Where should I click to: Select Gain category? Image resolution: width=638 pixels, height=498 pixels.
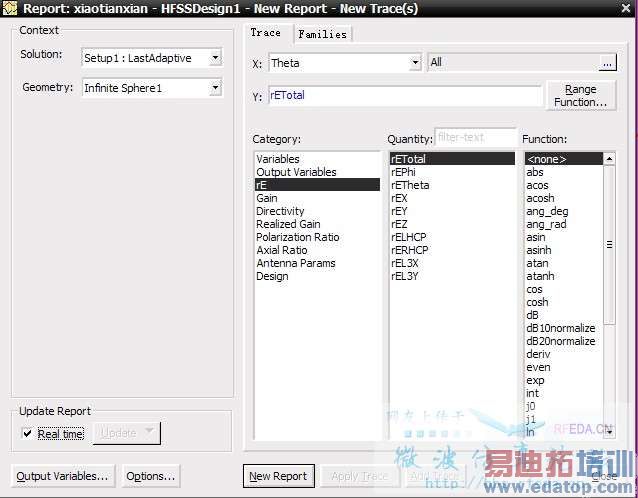tap(317, 198)
